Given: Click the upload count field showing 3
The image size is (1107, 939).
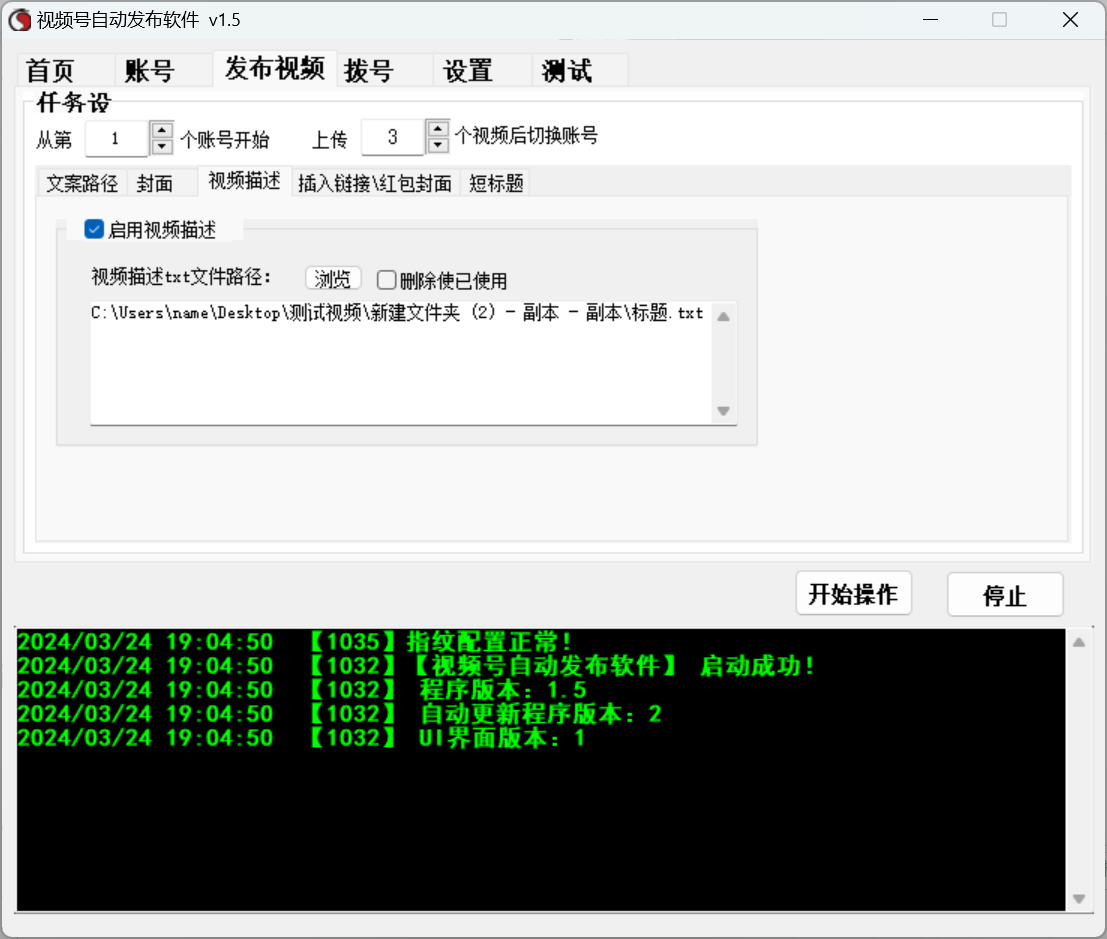Looking at the screenshot, I should [392, 137].
